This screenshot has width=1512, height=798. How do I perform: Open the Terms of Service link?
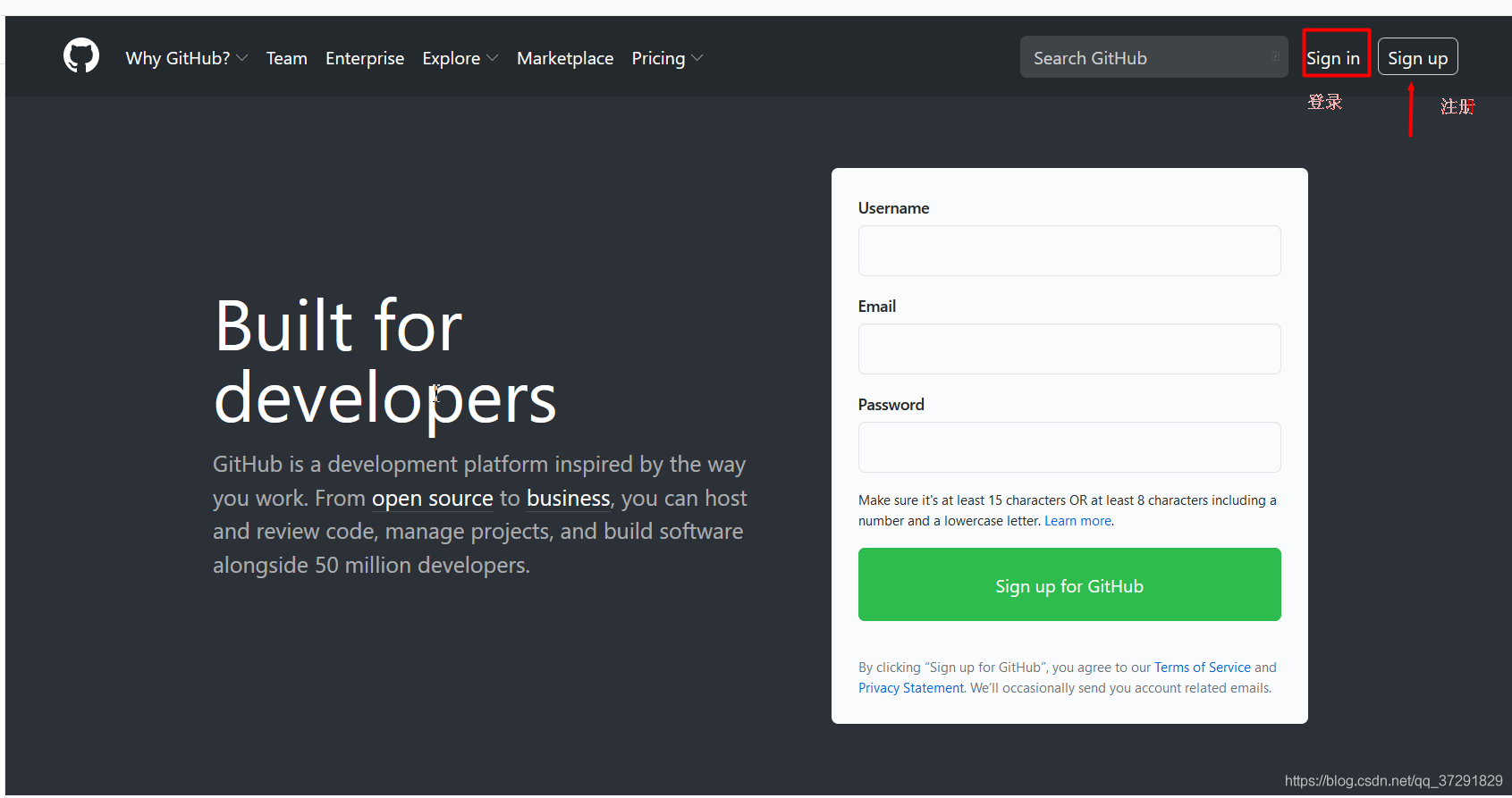(x=1203, y=668)
